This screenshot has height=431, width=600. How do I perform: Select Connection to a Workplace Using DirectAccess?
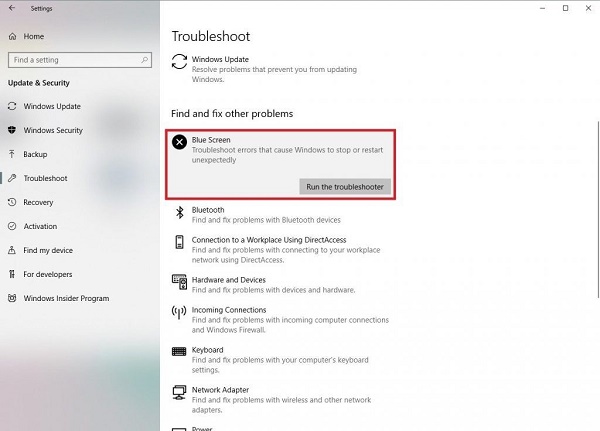pos(269,240)
